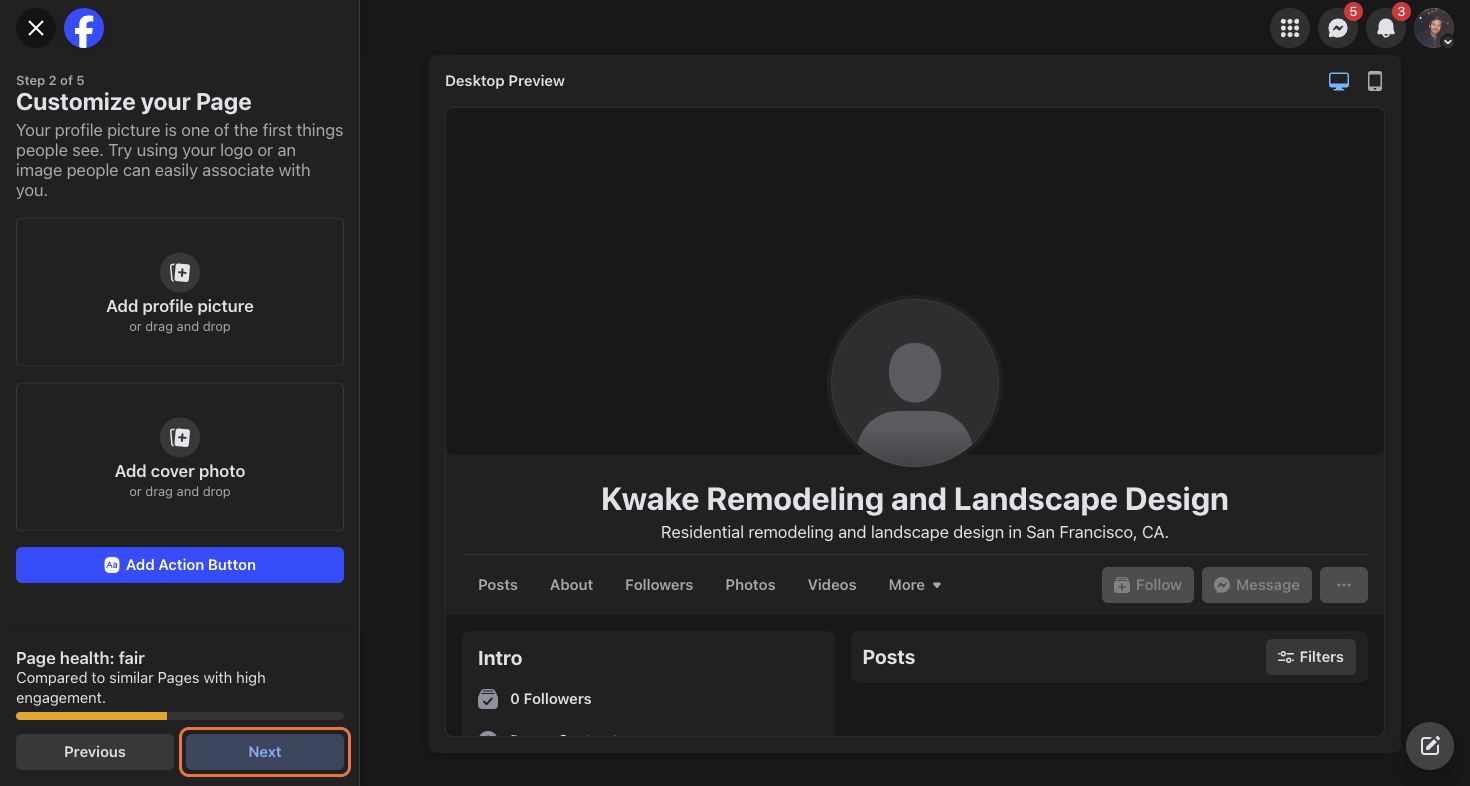Click the Add profile picture upload area
1470x786 pixels.
point(180,292)
